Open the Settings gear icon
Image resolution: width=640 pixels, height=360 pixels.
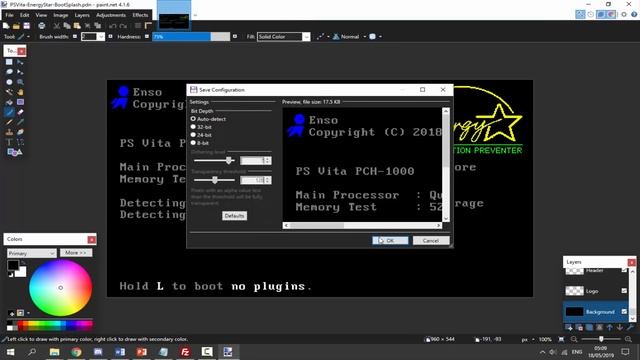coord(624,14)
